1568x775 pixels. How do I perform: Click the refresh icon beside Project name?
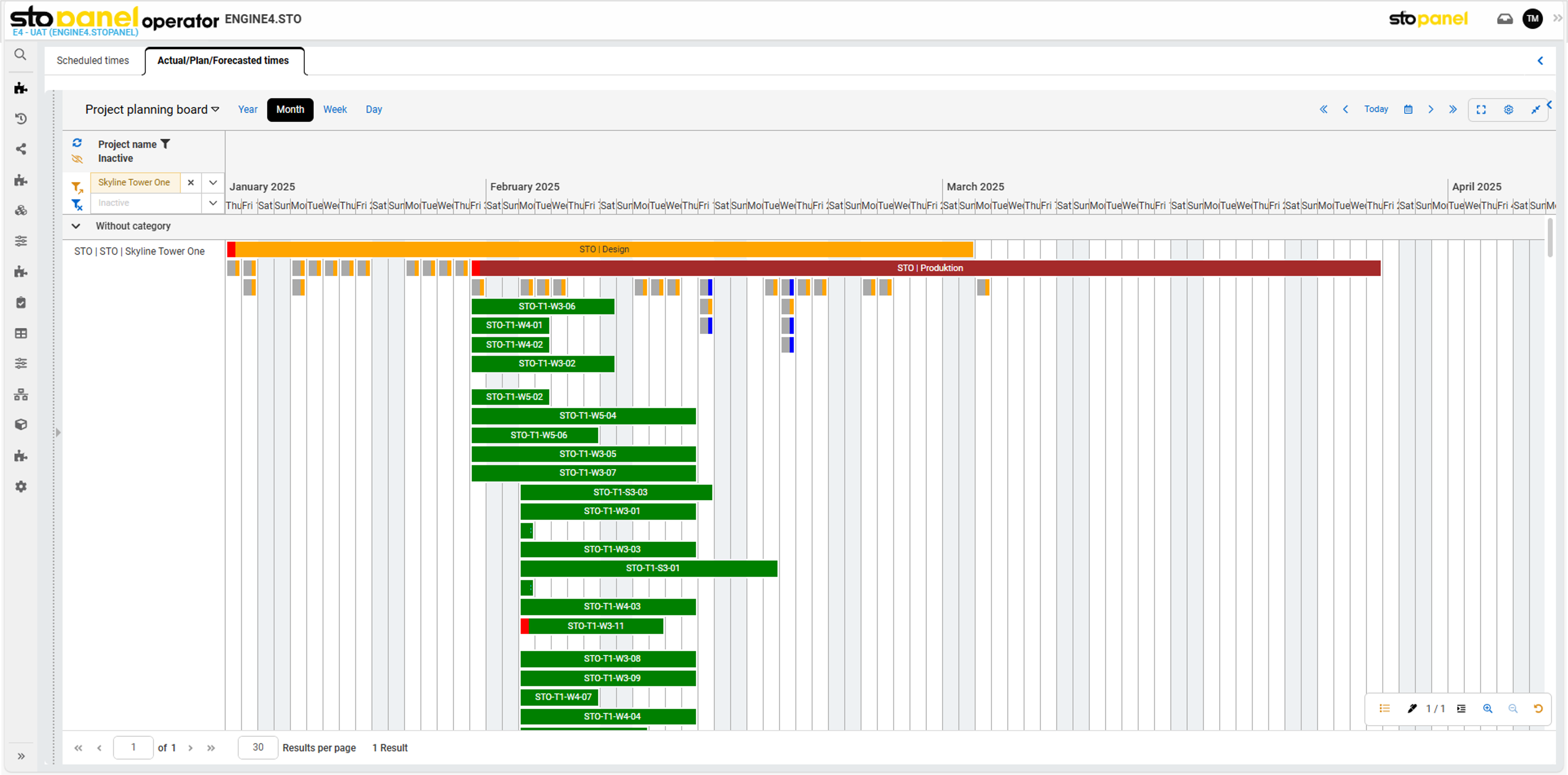[77, 143]
